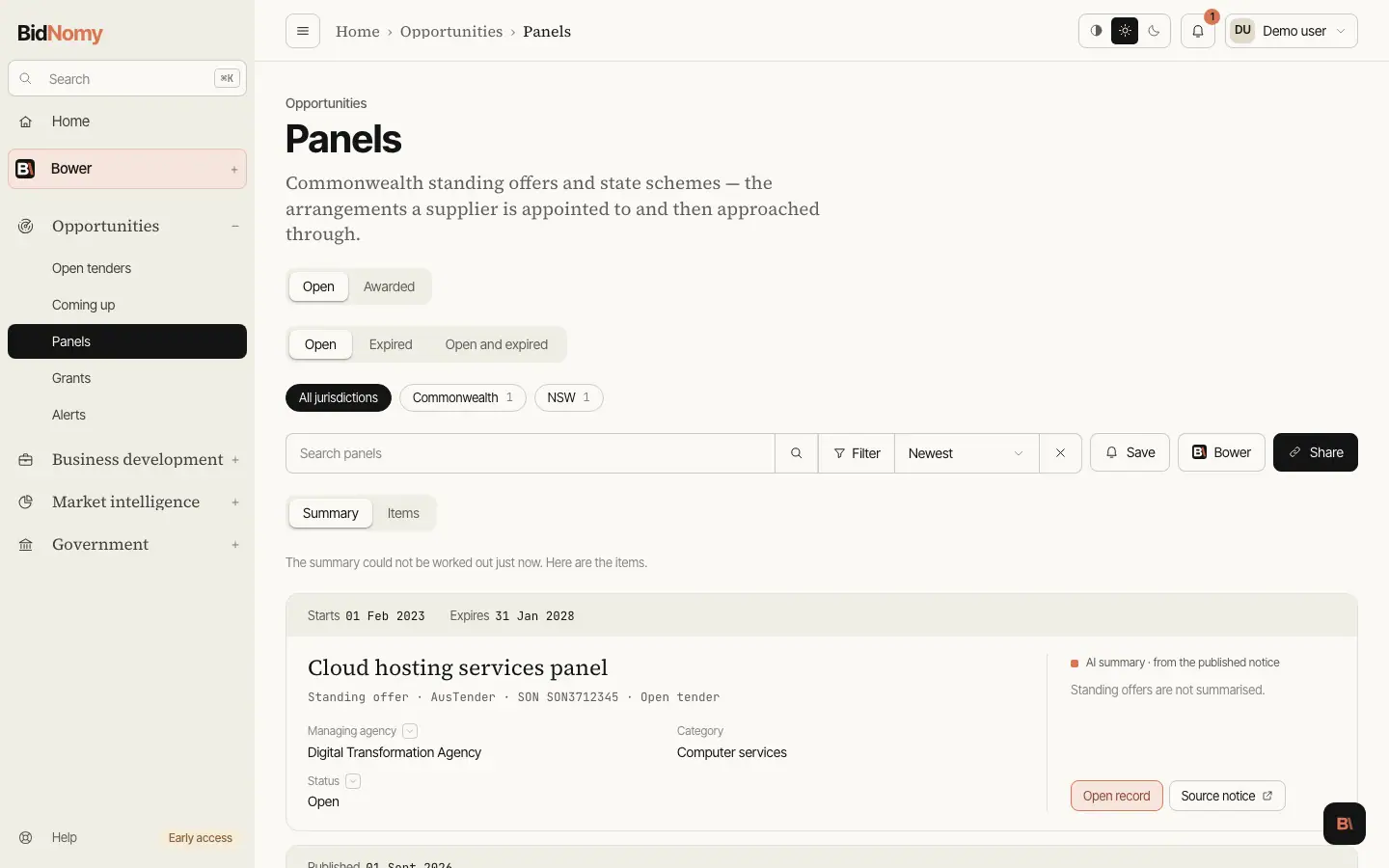The image size is (1389, 868).
Task: Click the sidebar Search field
Action: click(x=127, y=79)
